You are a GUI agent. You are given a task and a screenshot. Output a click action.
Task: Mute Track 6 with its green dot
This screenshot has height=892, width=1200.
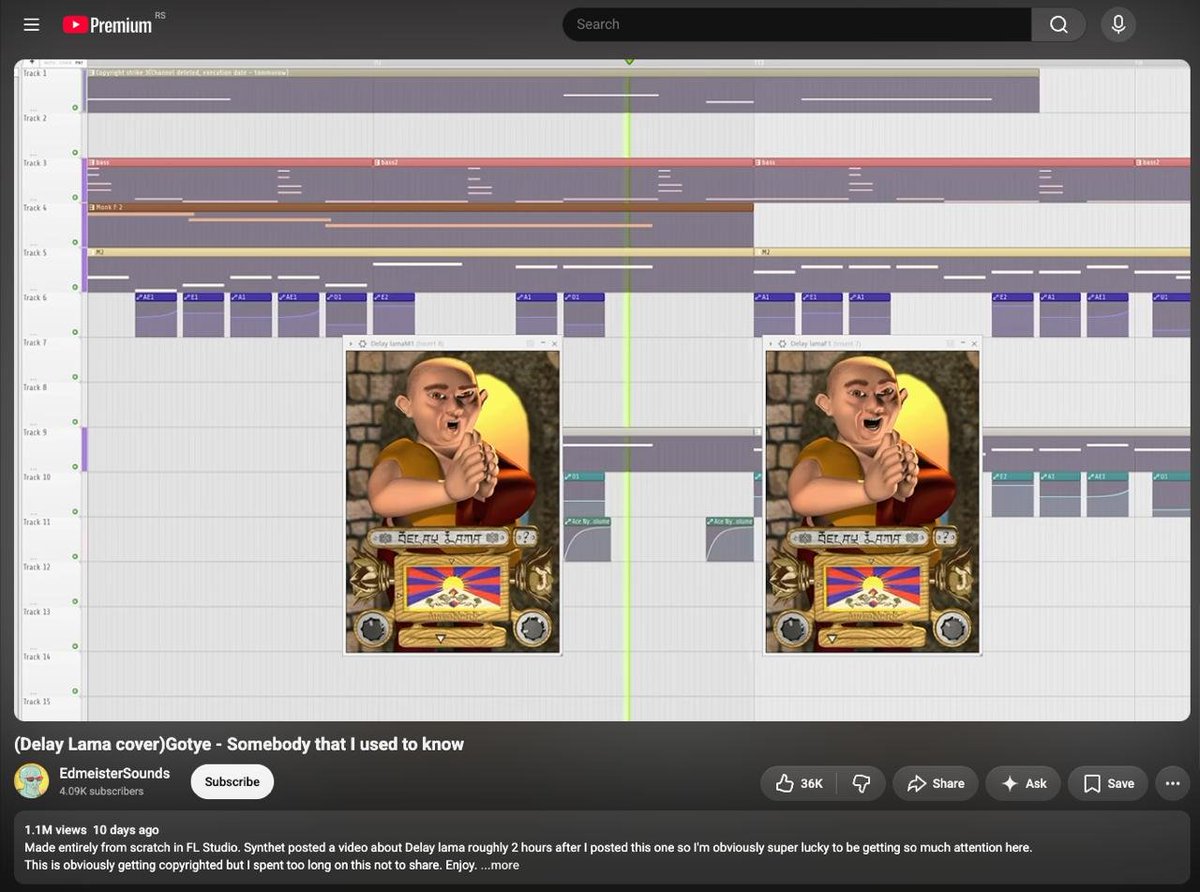pos(75,332)
